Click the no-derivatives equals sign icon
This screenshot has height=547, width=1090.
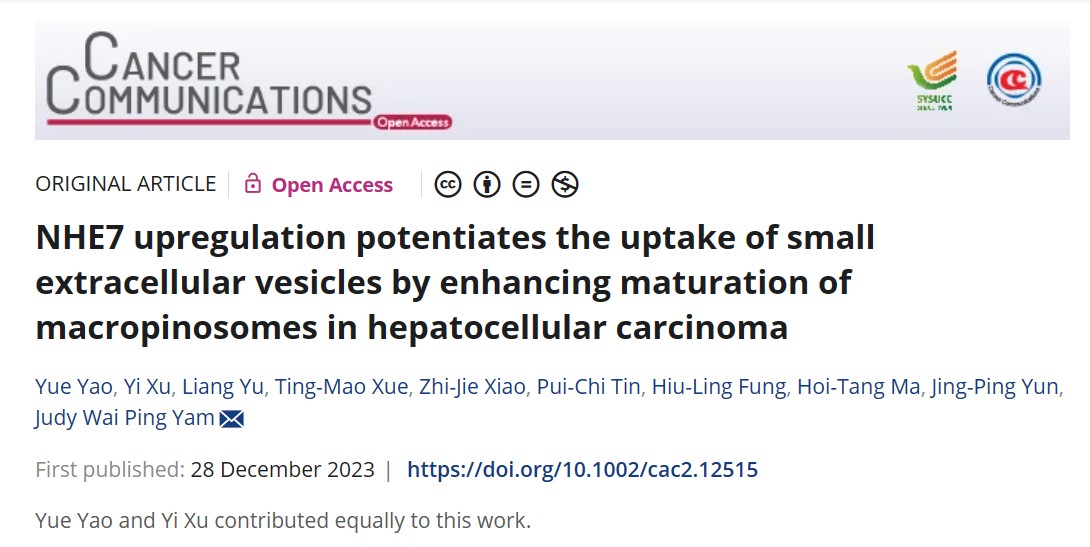pyautogui.click(x=526, y=184)
